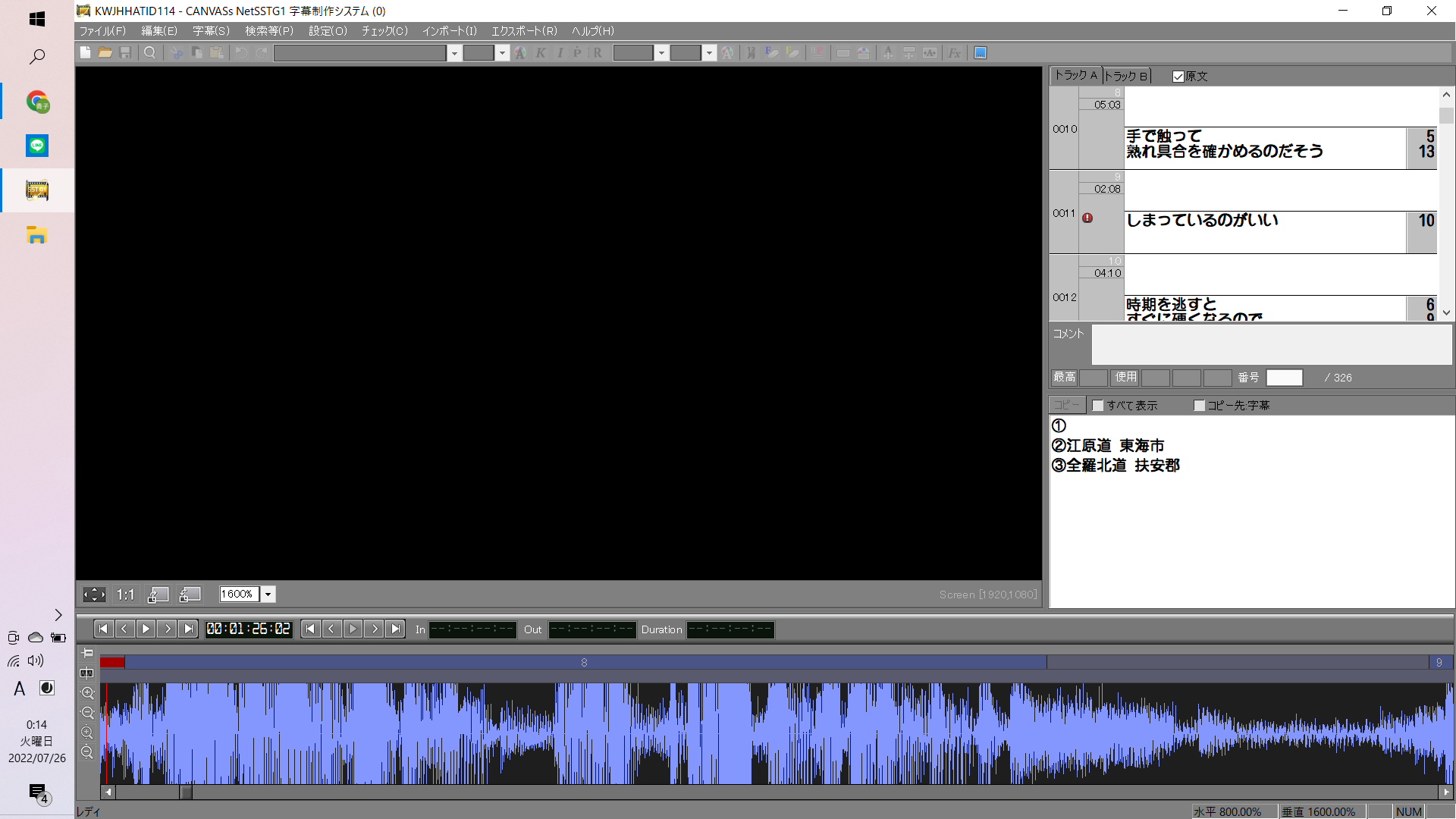The width and height of the screenshot is (1456, 819).
Task: Open Windows Start menu
Action: tap(37, 19)
